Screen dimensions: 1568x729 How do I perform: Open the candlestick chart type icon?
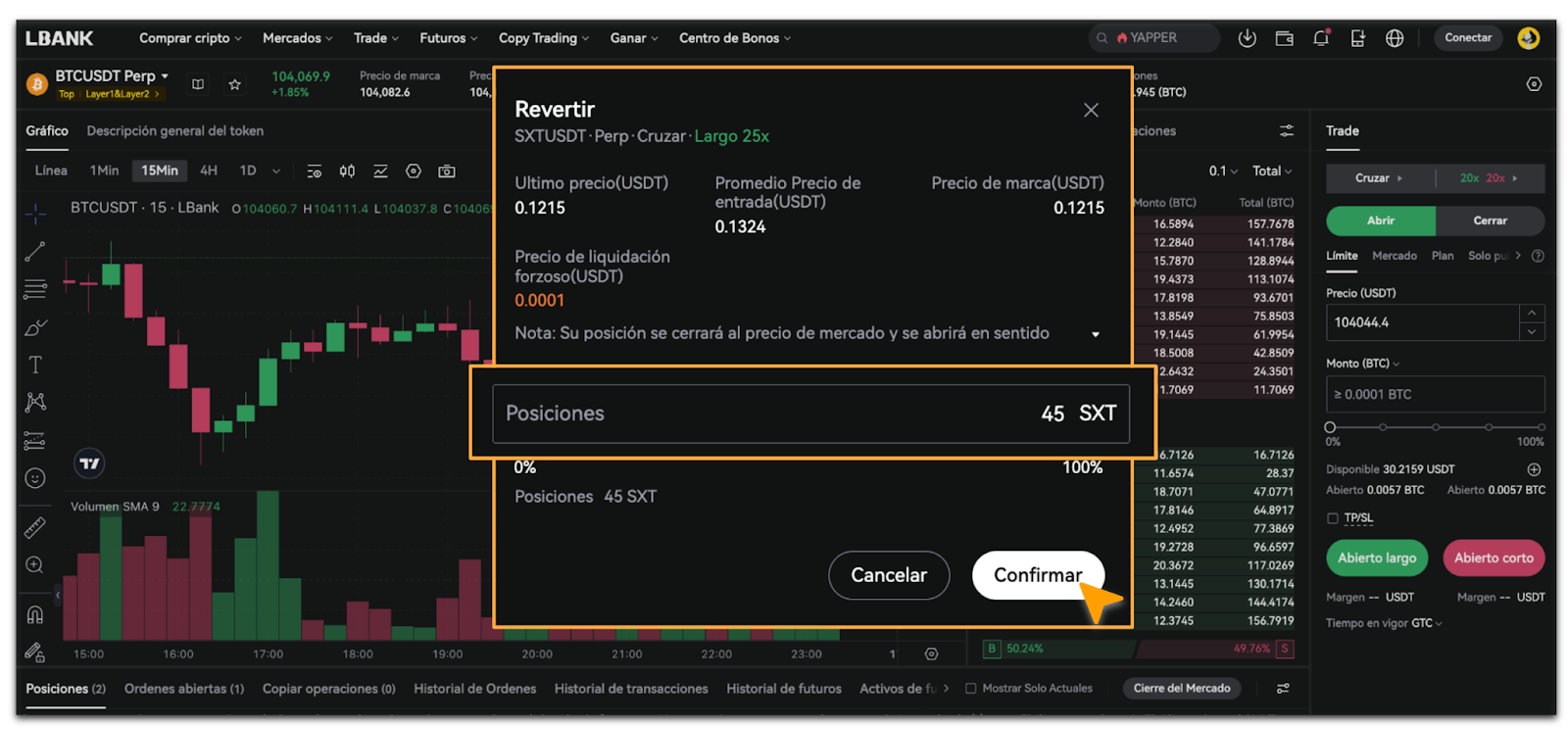pyautogui.click(x=347, y=170)
